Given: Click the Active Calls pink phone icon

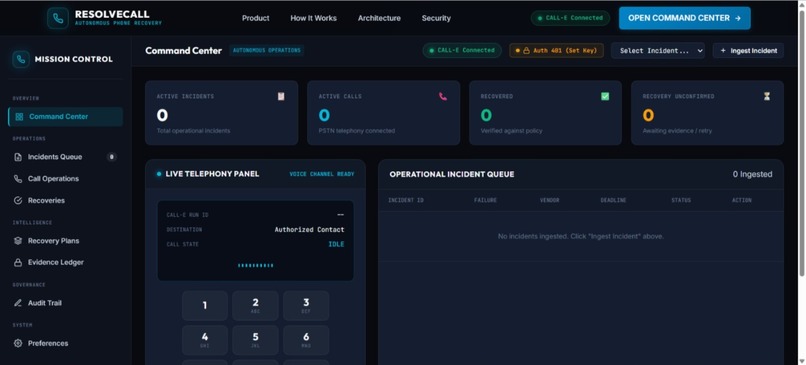Looking at the screenshot, I should 443,96.
